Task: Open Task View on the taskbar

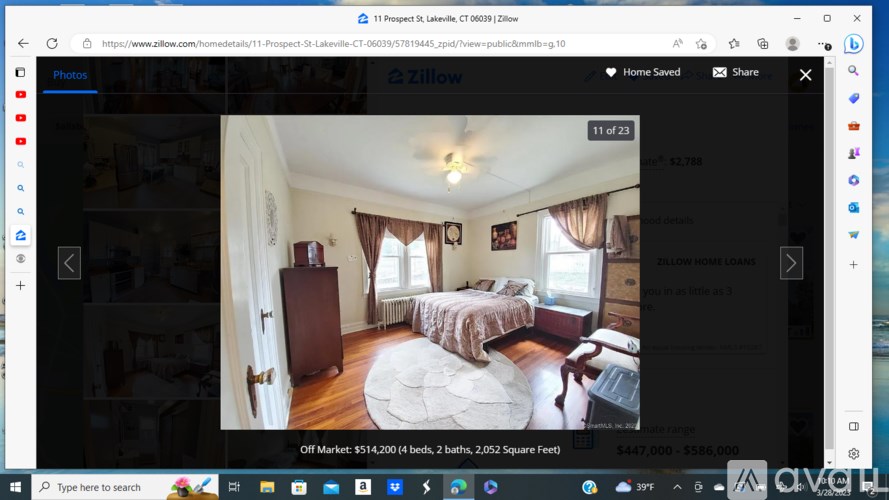Action: click(234, 487)
